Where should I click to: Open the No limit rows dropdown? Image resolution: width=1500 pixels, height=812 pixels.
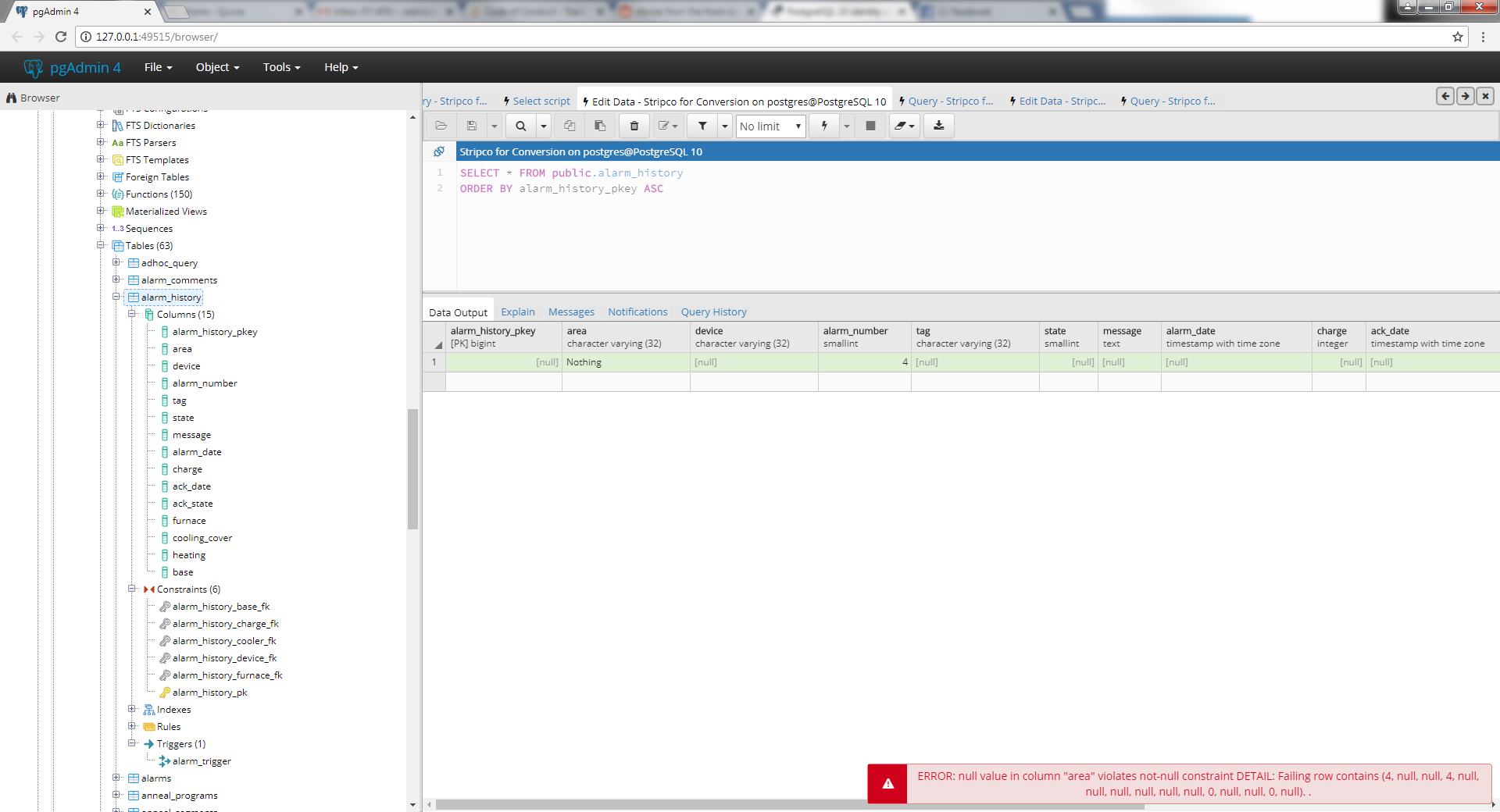tap(770, 126)
